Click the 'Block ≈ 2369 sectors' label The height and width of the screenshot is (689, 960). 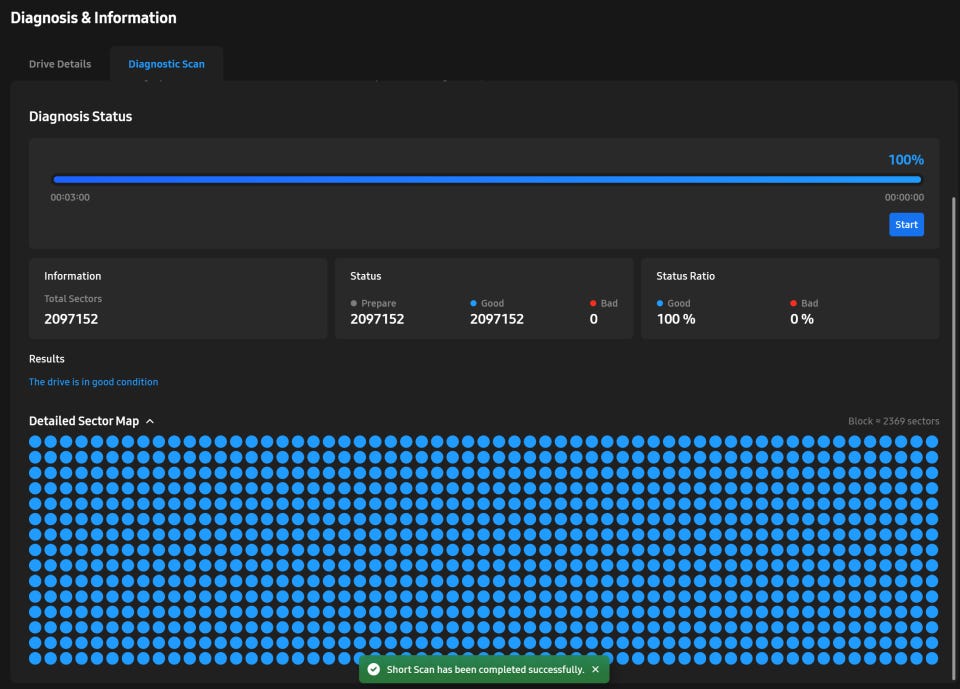[x=893, y=421]
